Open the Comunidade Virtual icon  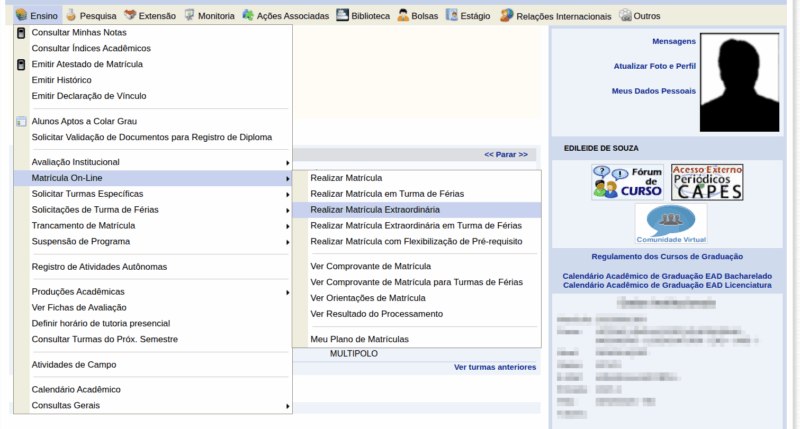(670, 223)
